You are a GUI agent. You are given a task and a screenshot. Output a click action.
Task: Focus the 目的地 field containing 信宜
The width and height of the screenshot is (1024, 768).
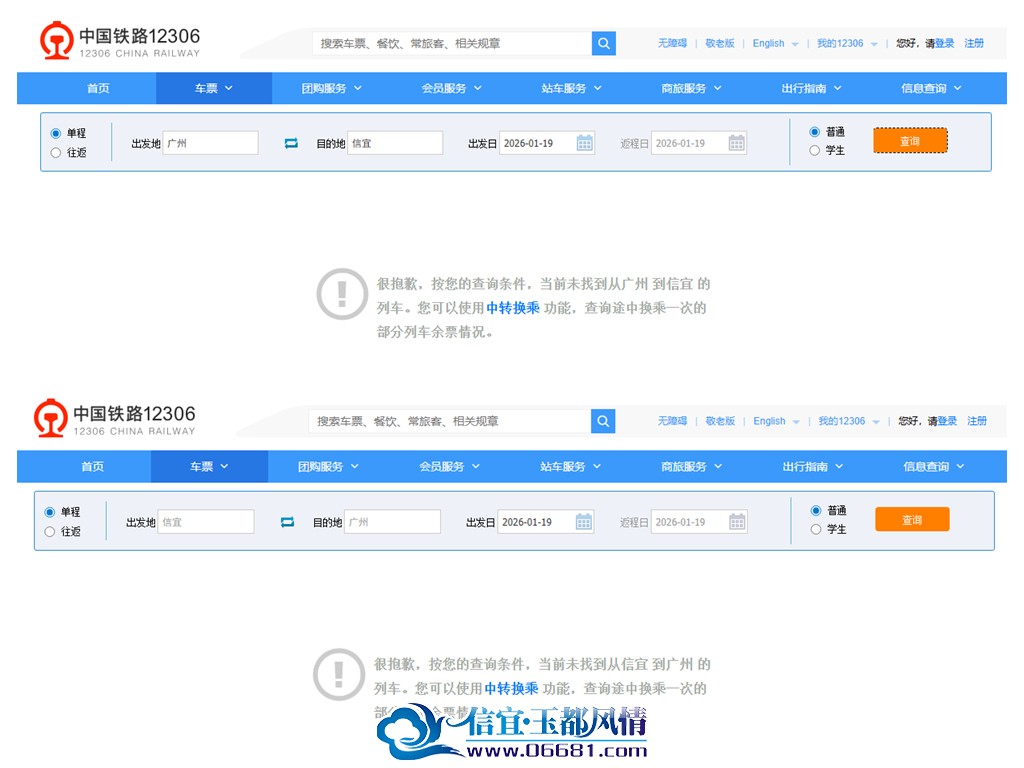tap(395, 143)
